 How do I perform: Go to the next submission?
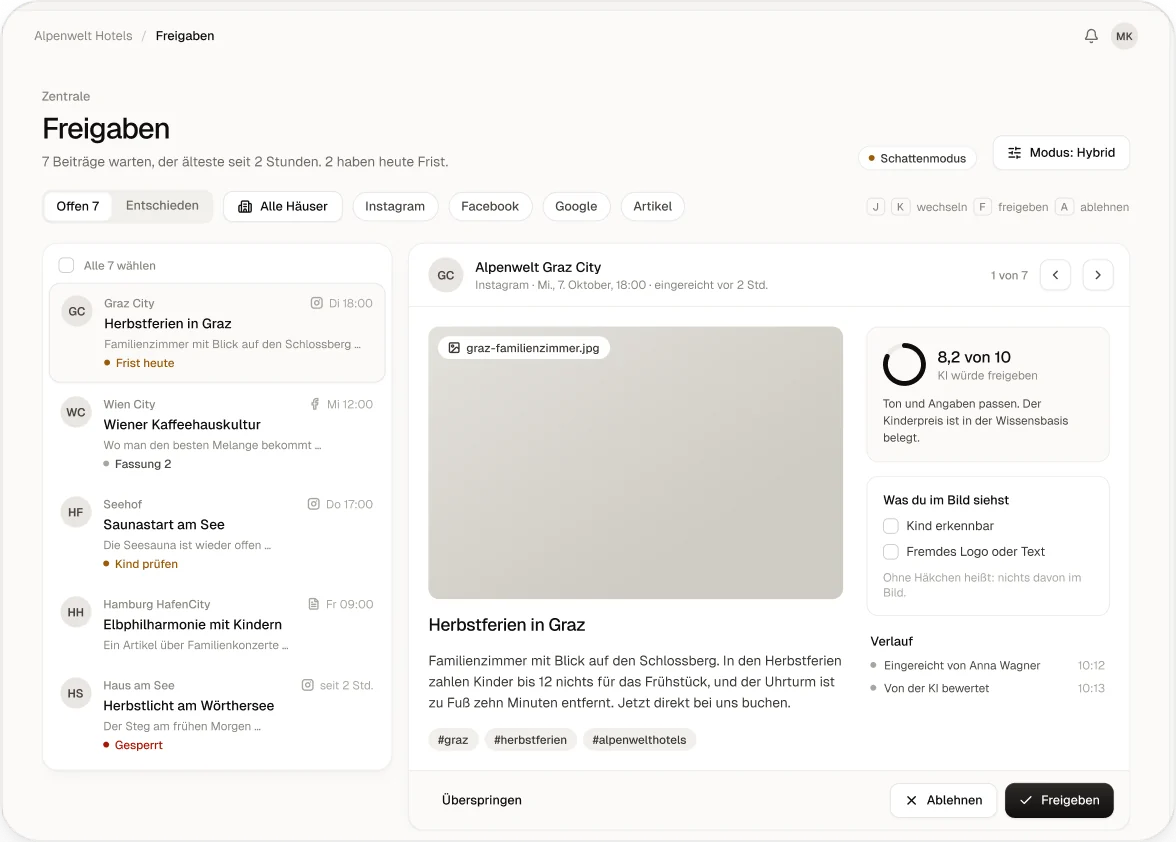[x=1097, y=275]
